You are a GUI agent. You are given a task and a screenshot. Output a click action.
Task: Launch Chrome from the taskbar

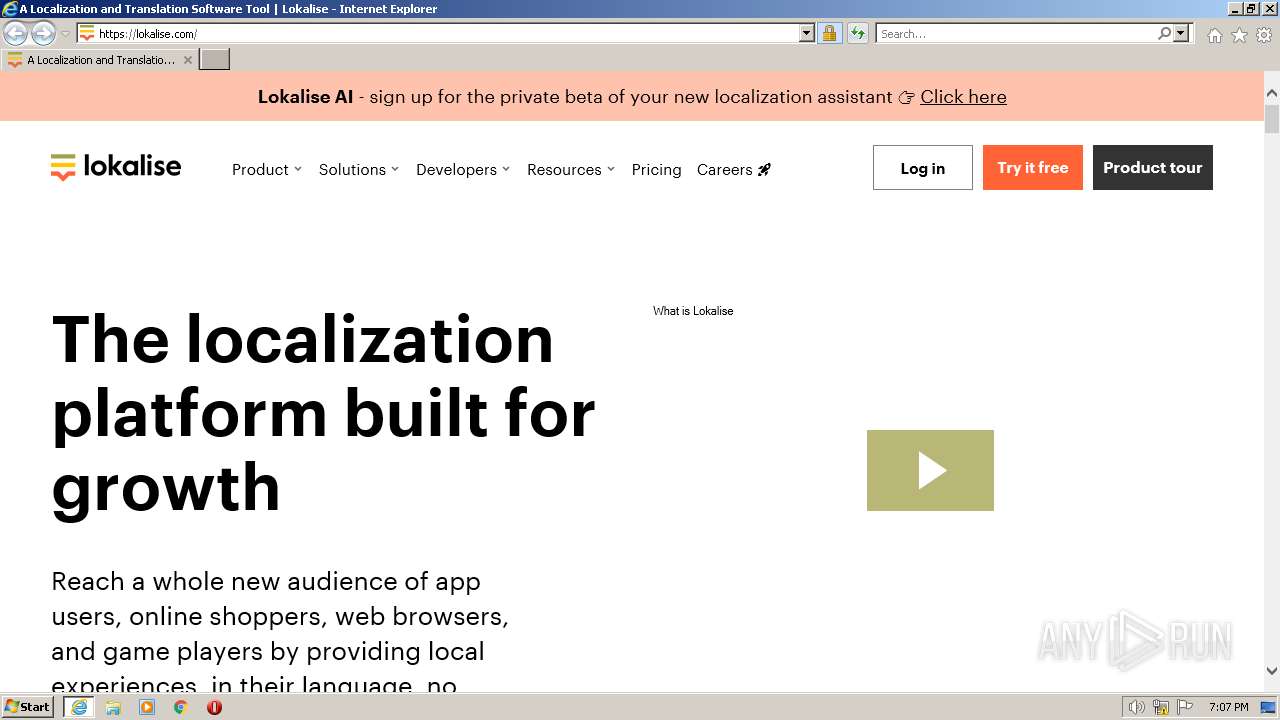pos(181,707)
